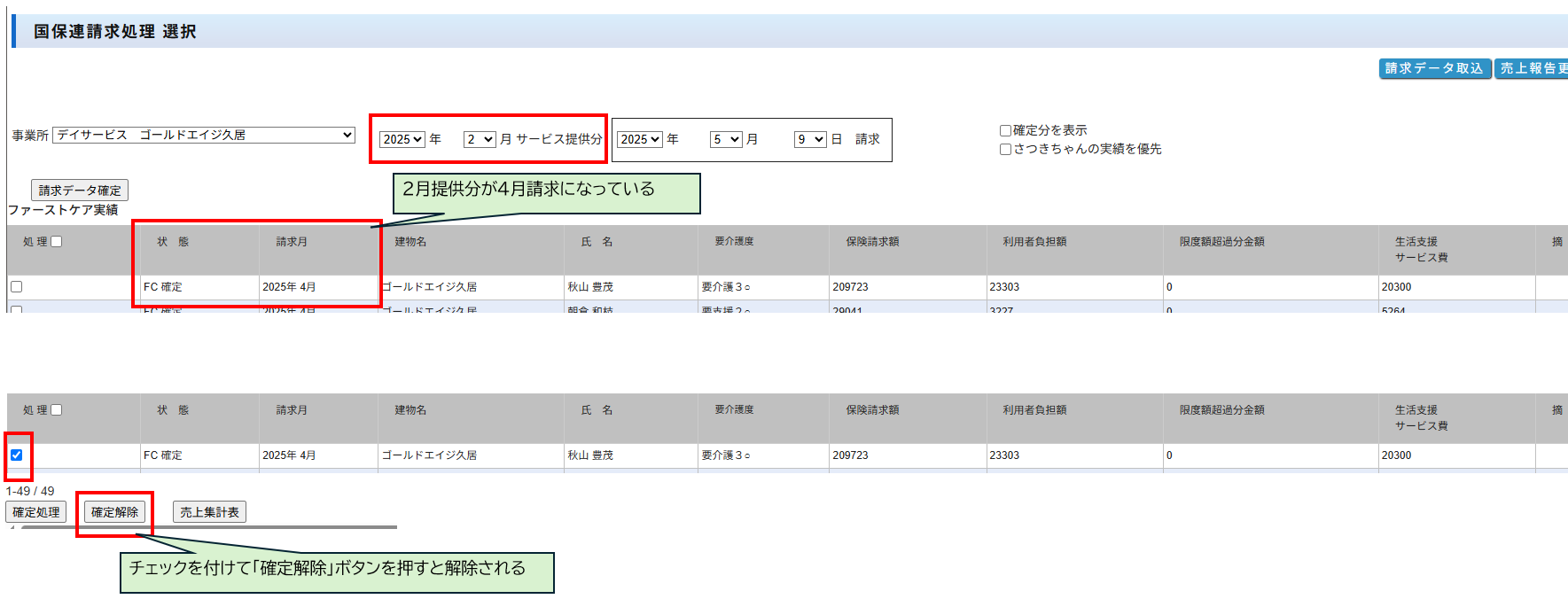Click the 確定解除 button
The image size is (1568, 599).
pos(114,512)
